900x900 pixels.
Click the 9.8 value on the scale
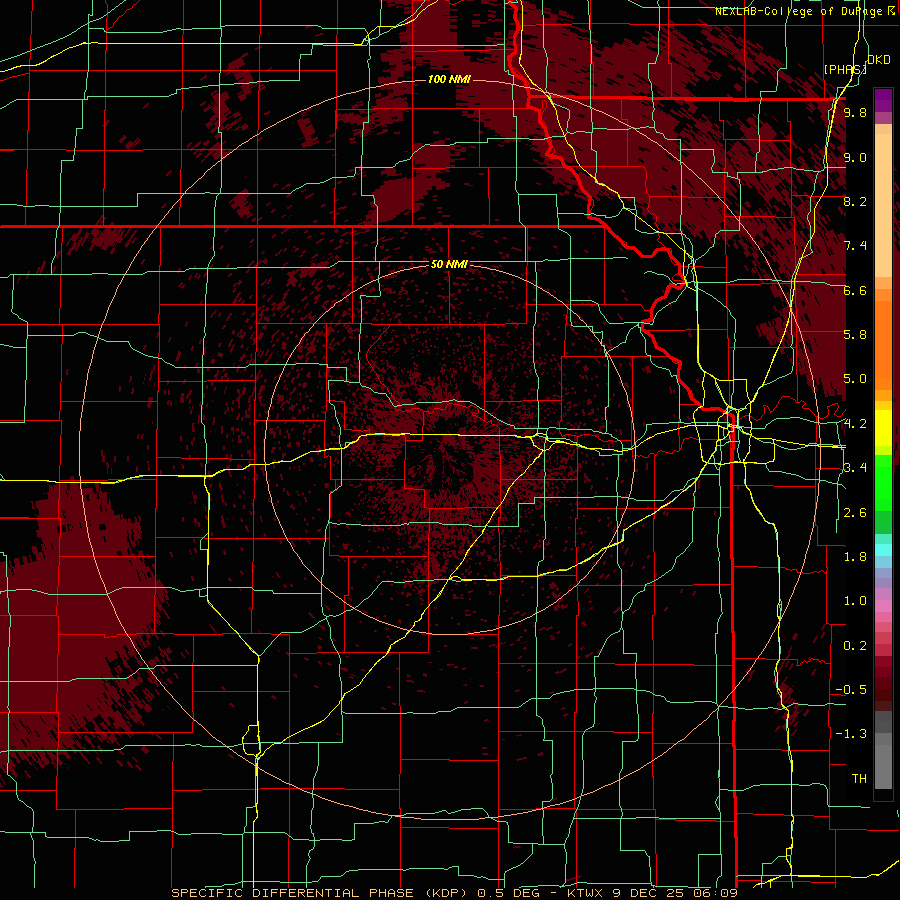(x=855, y=113)
